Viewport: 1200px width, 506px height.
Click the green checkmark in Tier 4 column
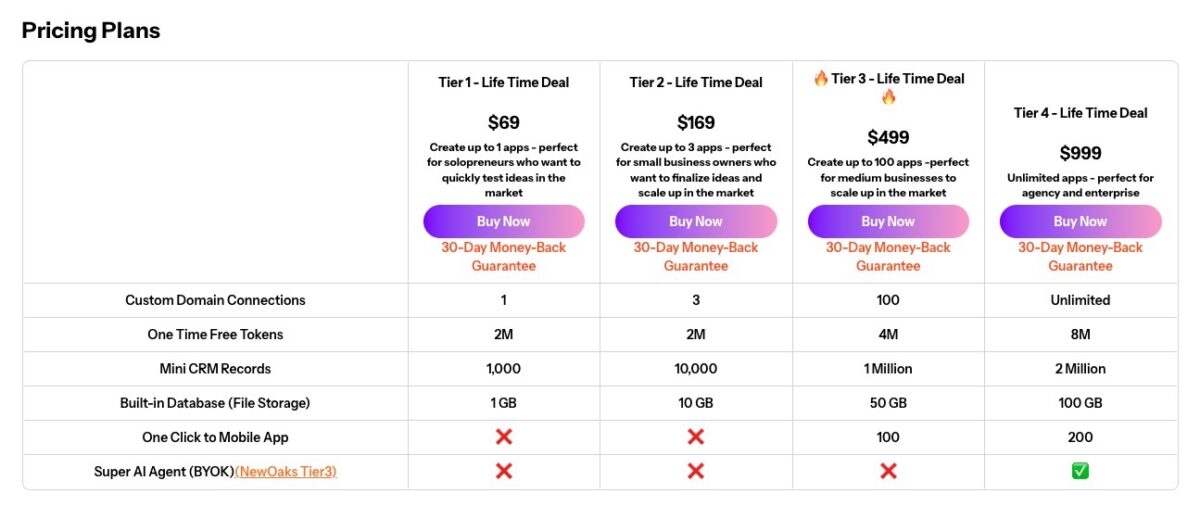click(x=1080, y=471)
